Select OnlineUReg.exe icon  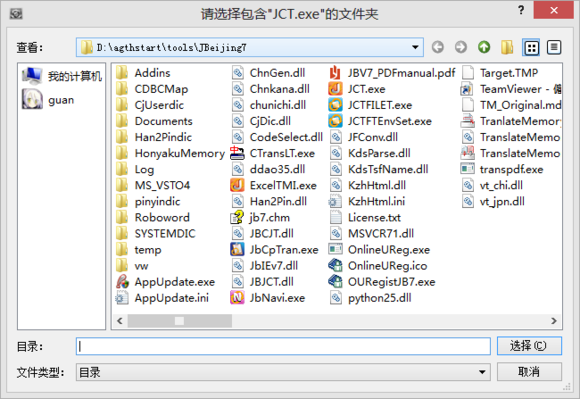[335, 250]
